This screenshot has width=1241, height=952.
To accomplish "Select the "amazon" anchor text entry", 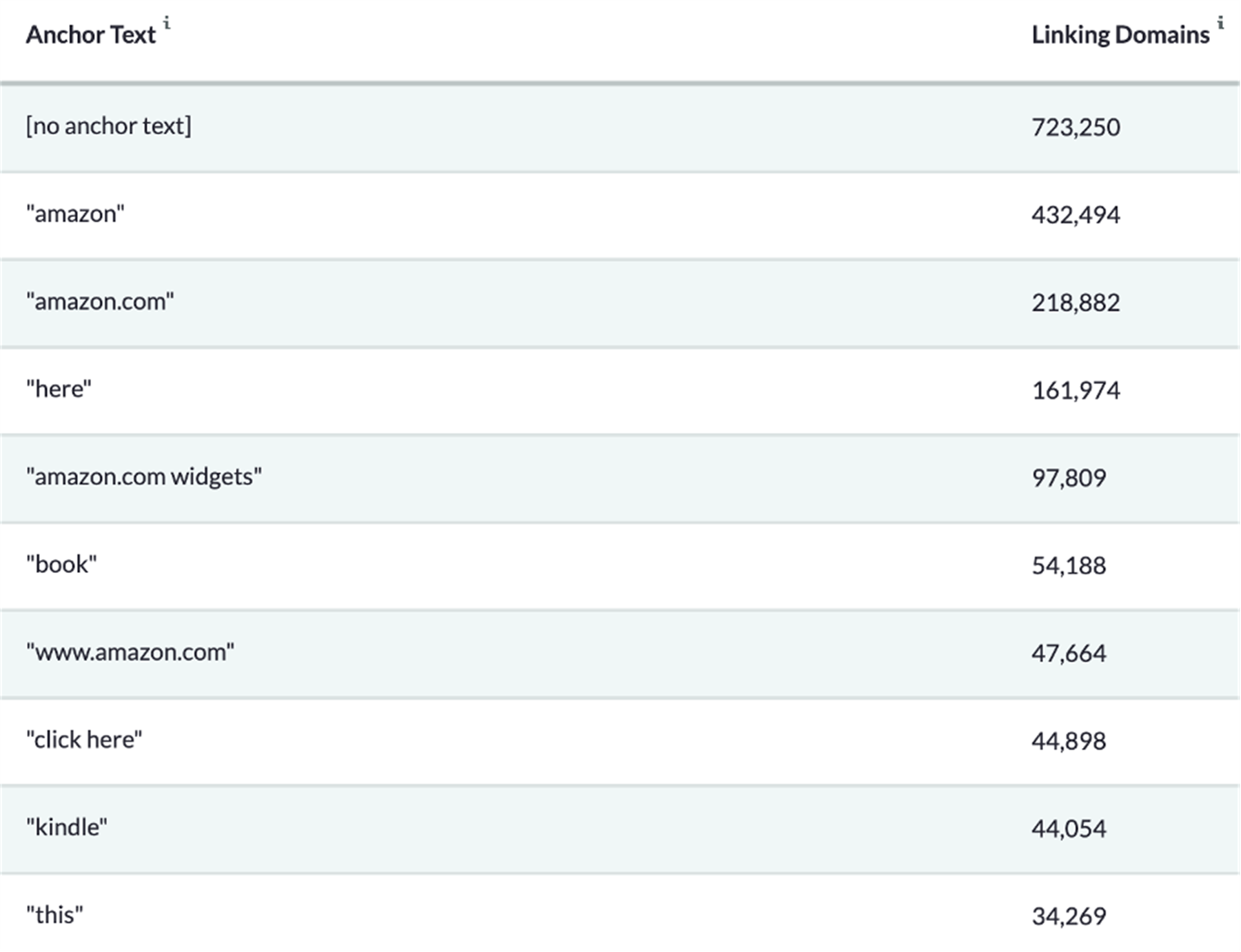I will 75,214.
